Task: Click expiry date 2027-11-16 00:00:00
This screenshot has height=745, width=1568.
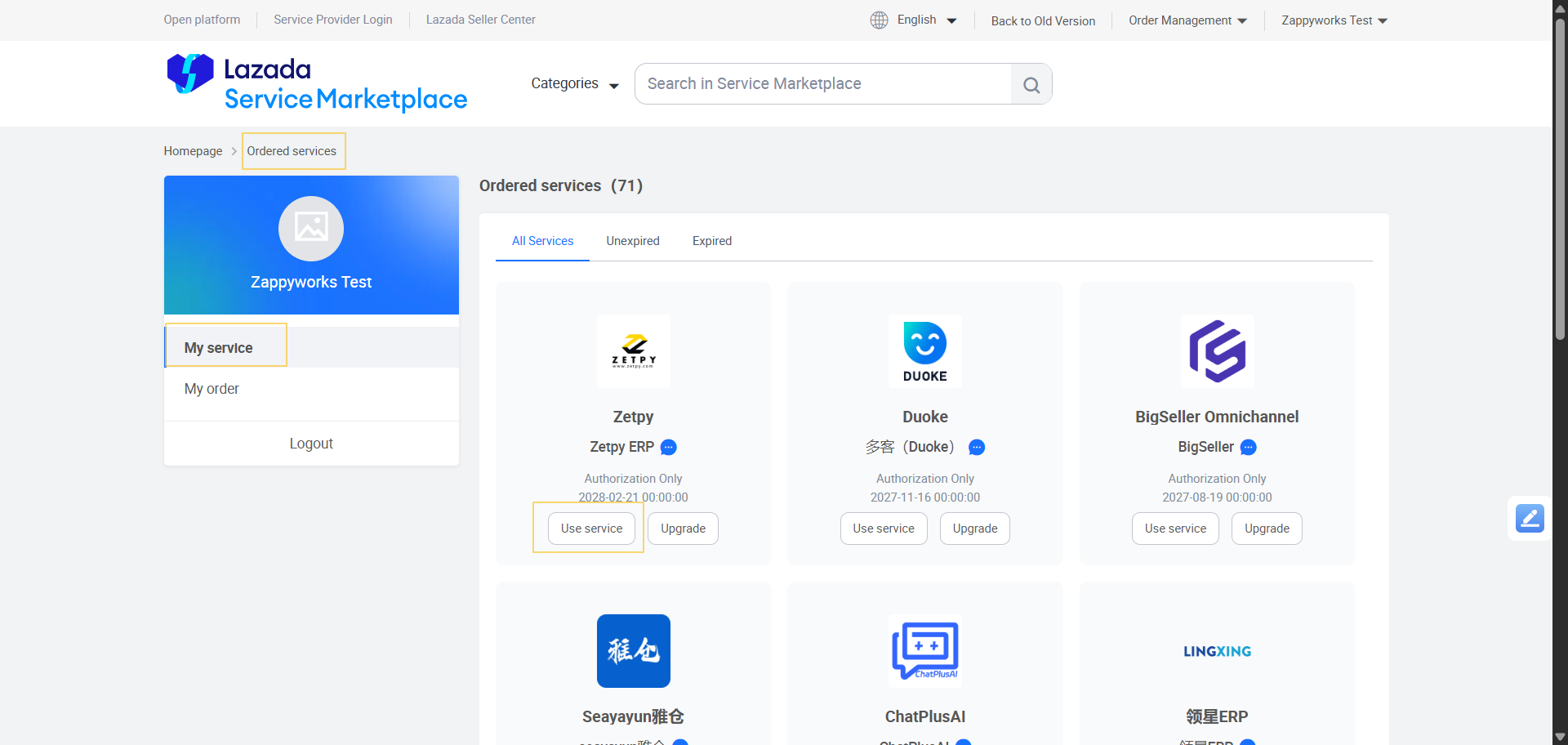Action: click(925, 497)
